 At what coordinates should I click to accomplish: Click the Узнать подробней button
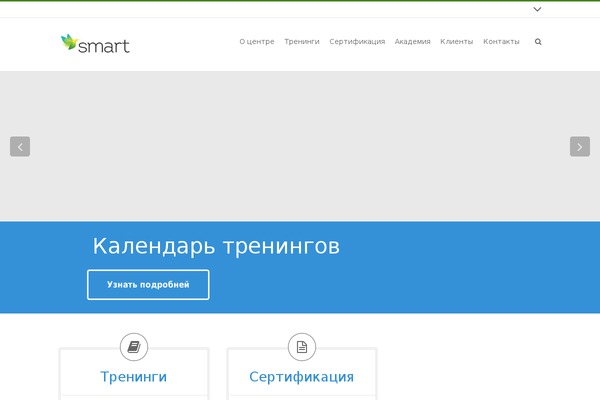click(x=148, y=284)
